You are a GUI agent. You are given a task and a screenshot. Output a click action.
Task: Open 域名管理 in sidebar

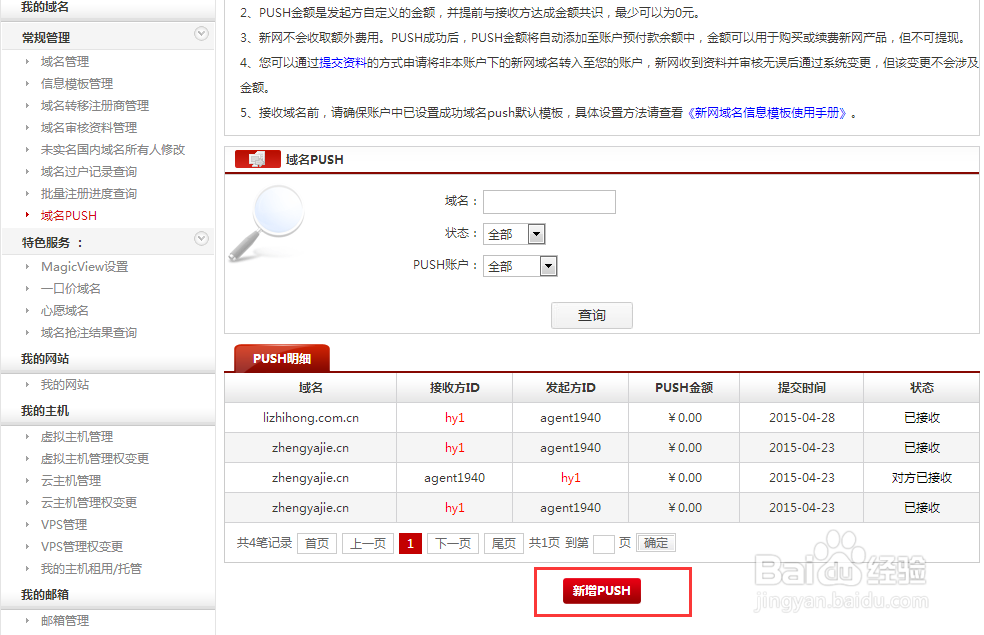pyautogui.click(x=65, y=61)
